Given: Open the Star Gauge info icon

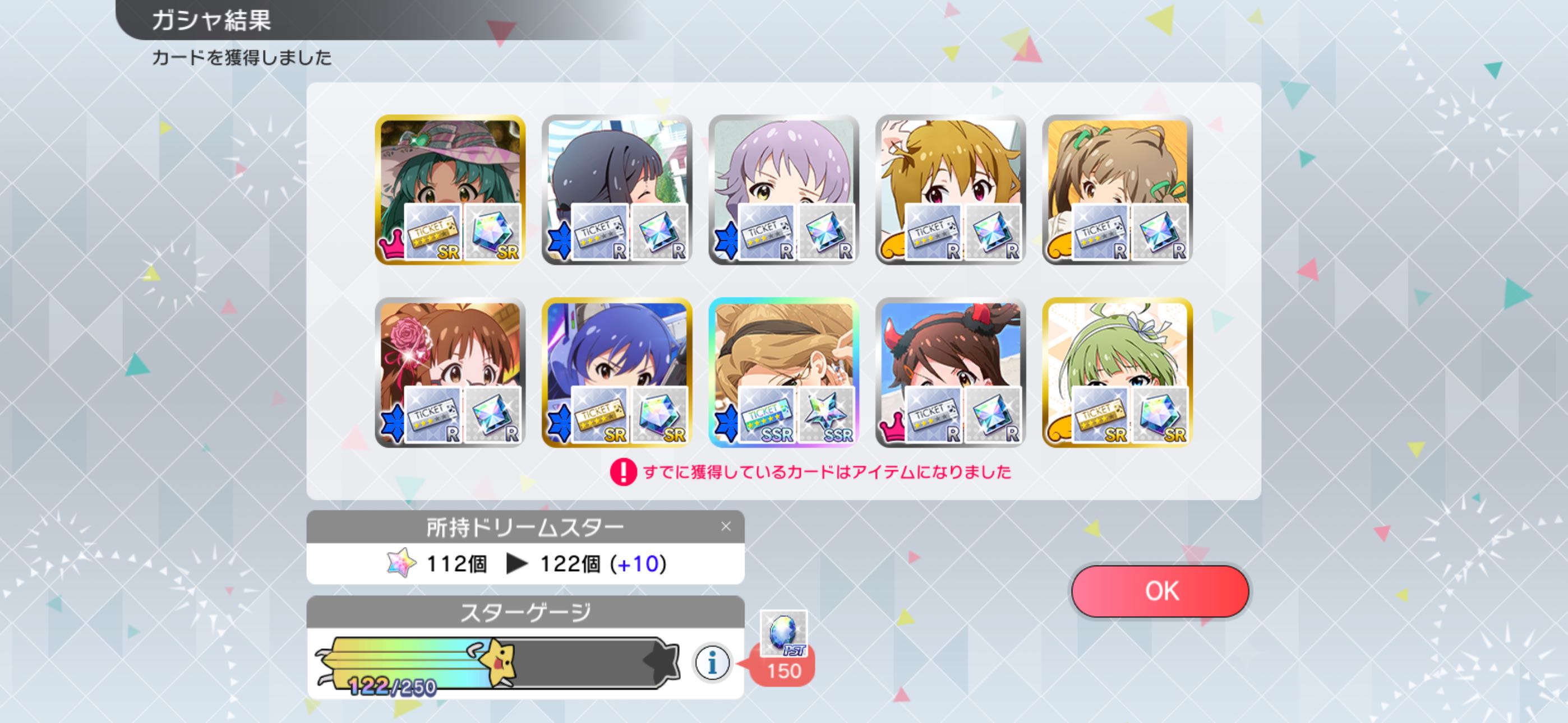Looking at the screenshot, I should coord(712,662).
